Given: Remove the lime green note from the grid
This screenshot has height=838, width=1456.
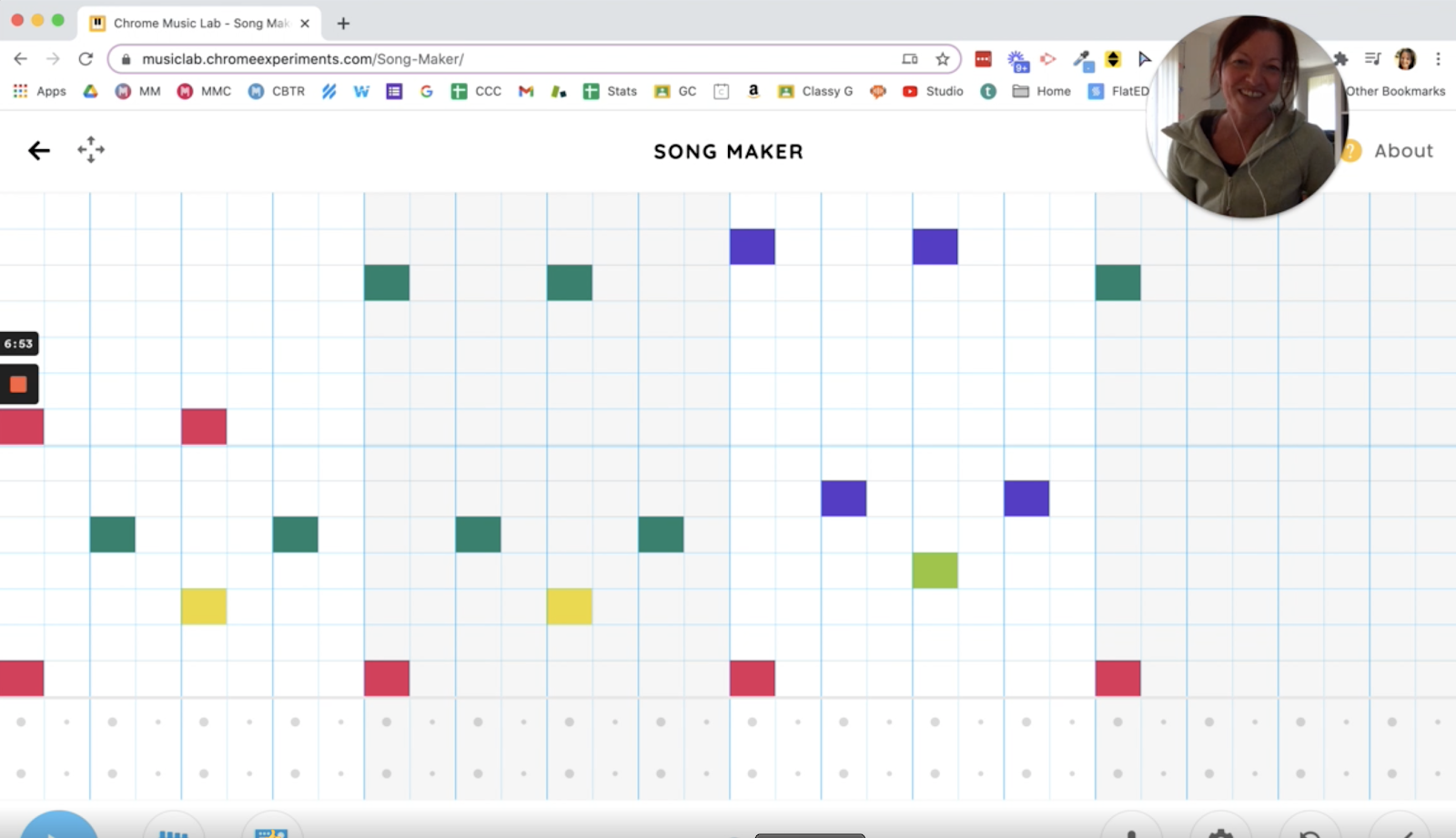Looking at the screenshot, I should 935,570.
